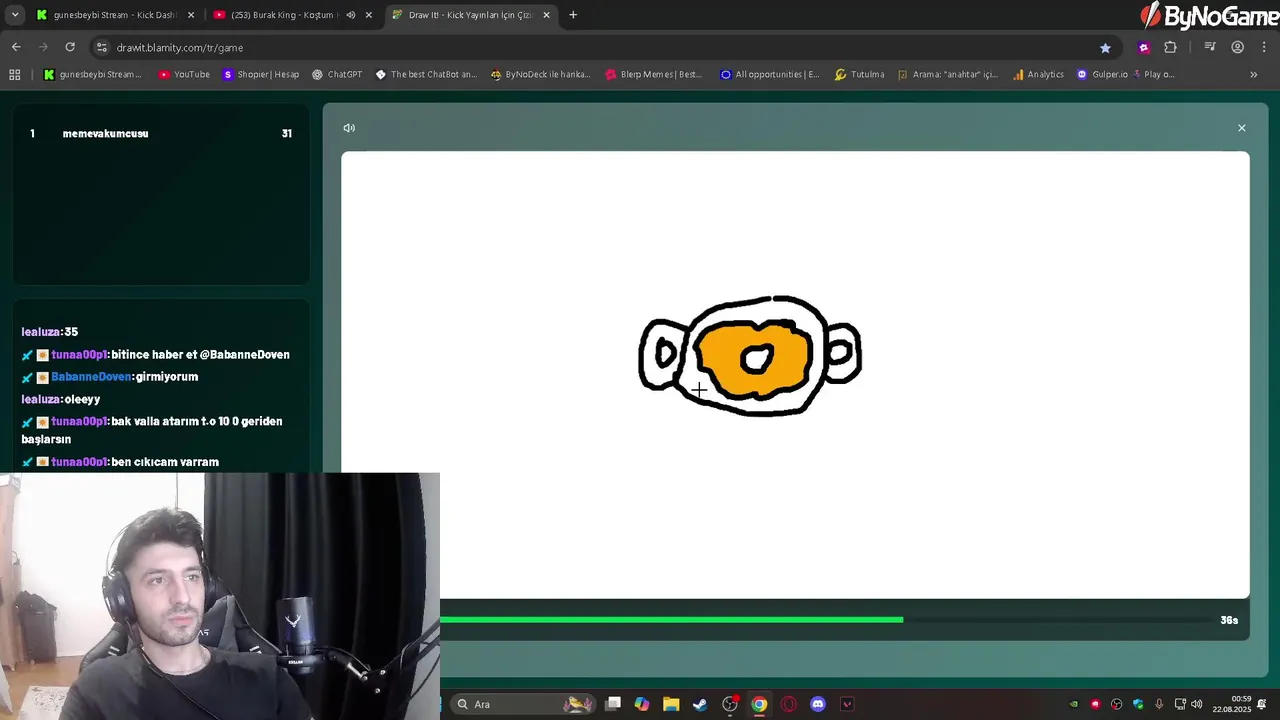Open the Extensions puzzle menu
The width and height of the screenshot is (1280, 720).
tap(1171, 47)
